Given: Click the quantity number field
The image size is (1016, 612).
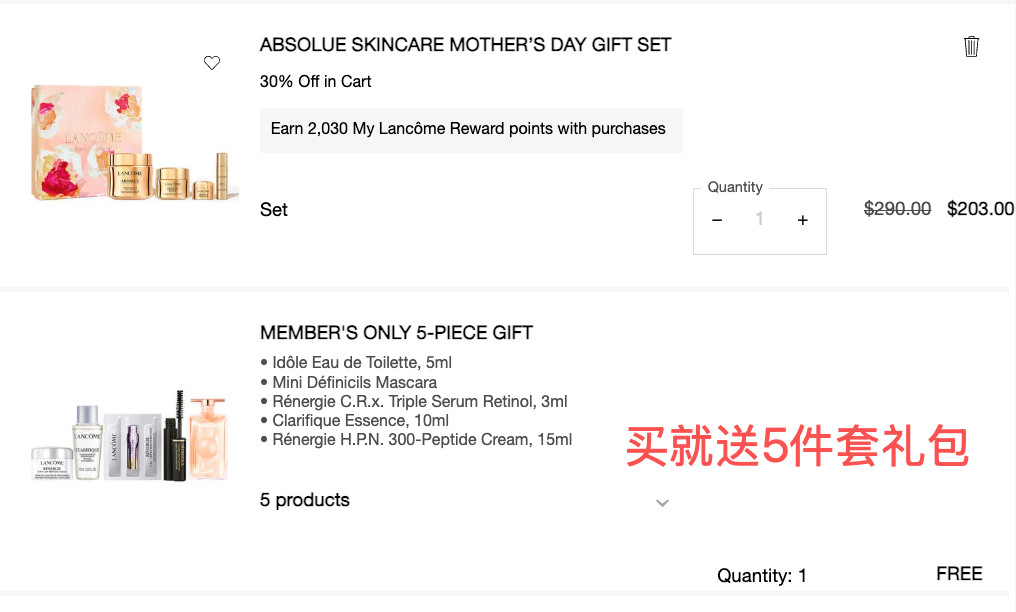Looking at the screenshot, I should pos(759,221).
